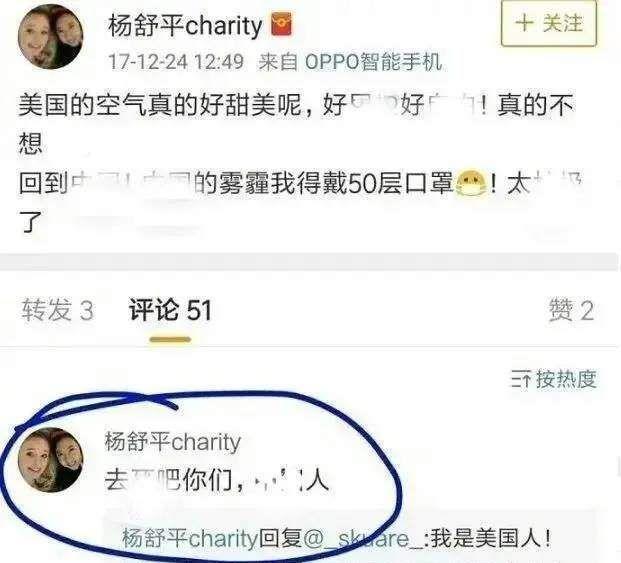Tap the +关注 follow button
This screenshot has height=563, width=621.
tap(549, 24)
